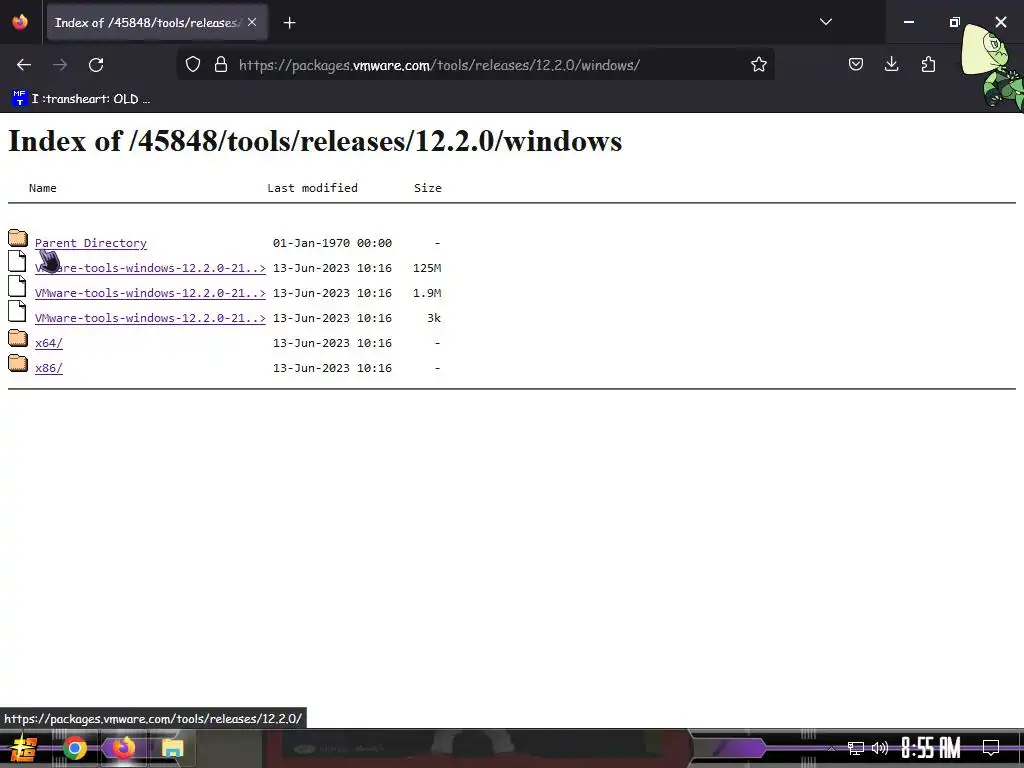Click the file icon beside 1.9M entry

pyautogui.click(x=17, y=286)
